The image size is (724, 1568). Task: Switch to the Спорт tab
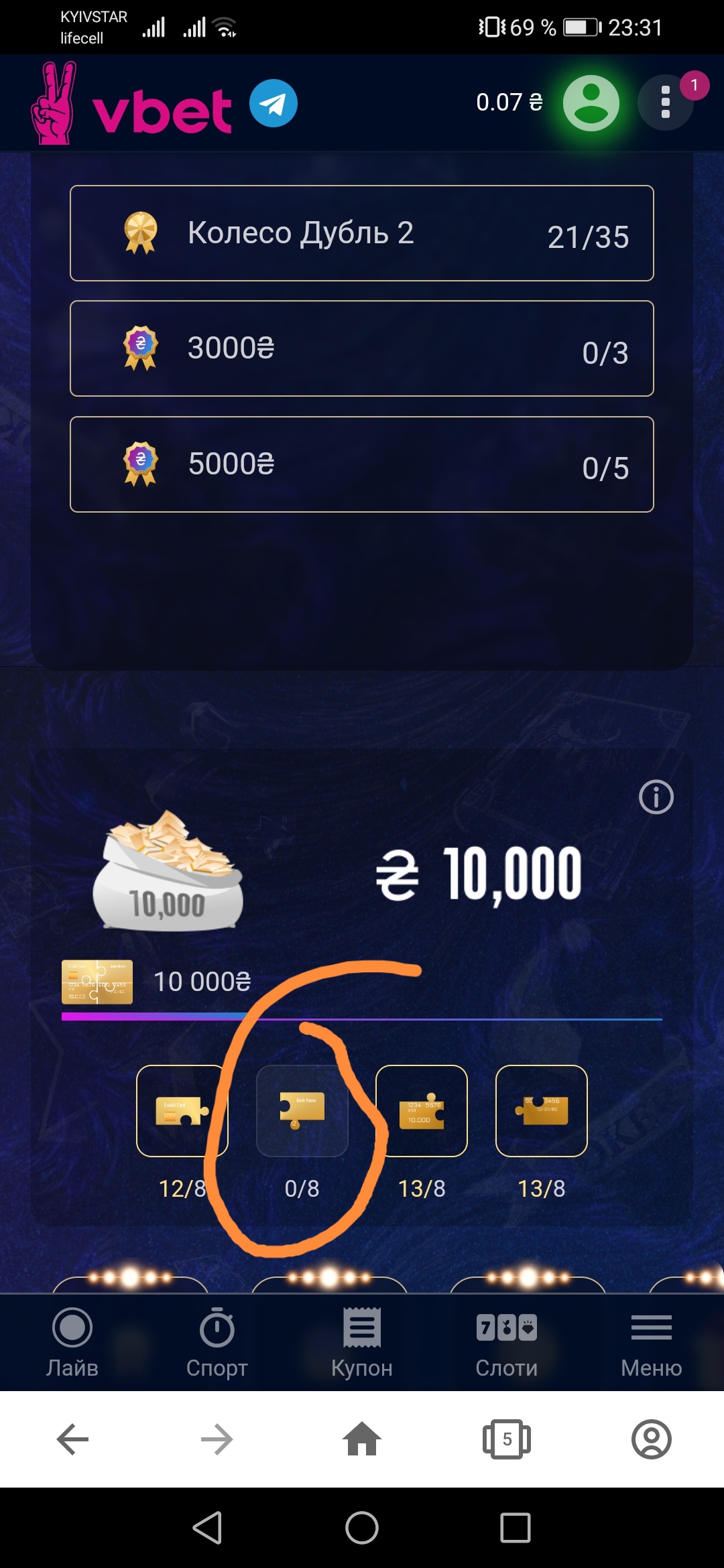[x=217, y=1343]
